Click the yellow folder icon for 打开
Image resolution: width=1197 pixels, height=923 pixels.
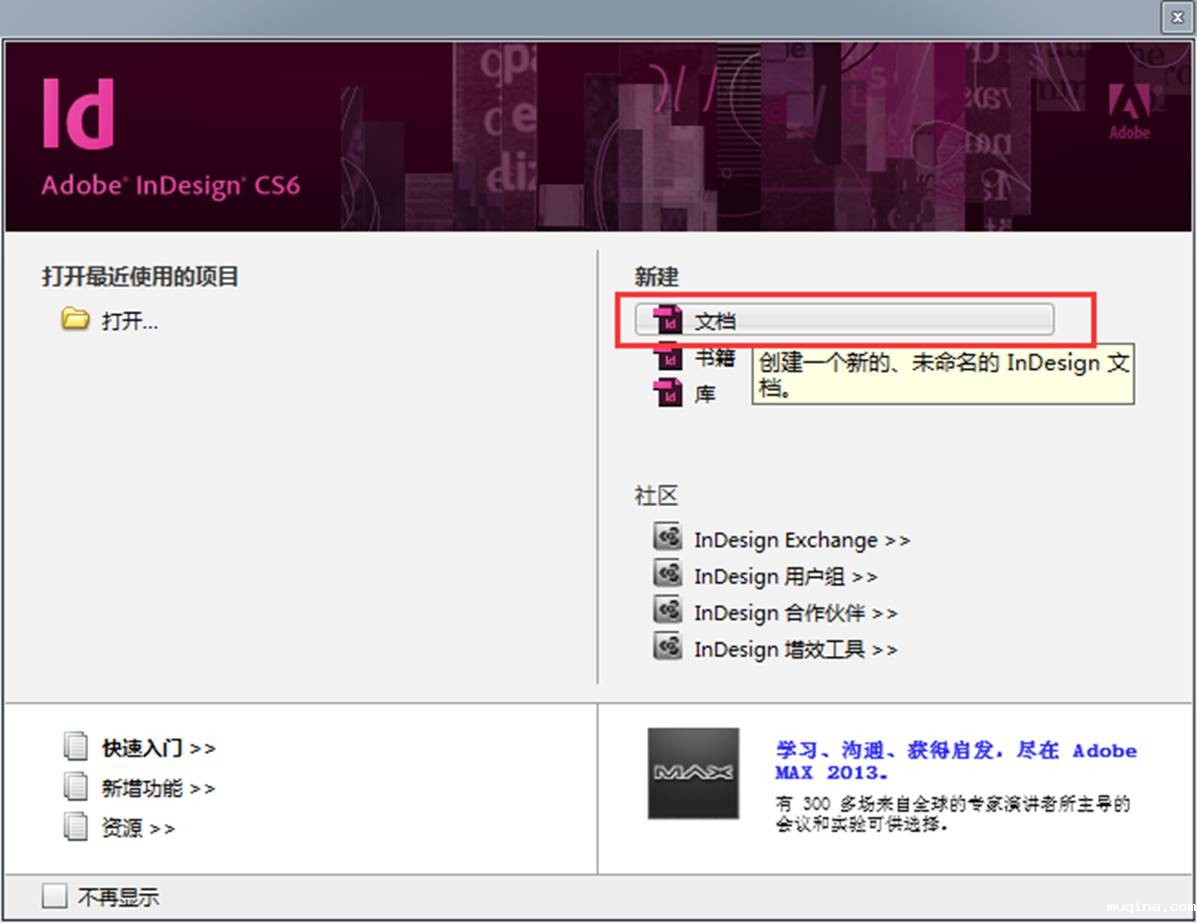(x=75, y=320)
